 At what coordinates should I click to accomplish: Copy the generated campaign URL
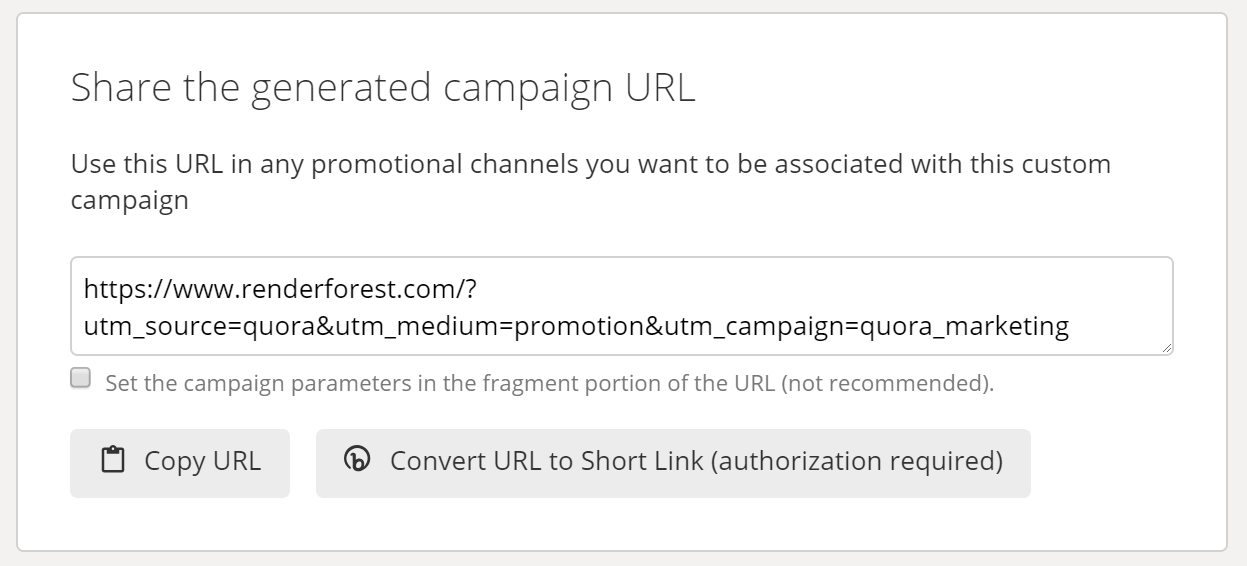pos(180,463)
